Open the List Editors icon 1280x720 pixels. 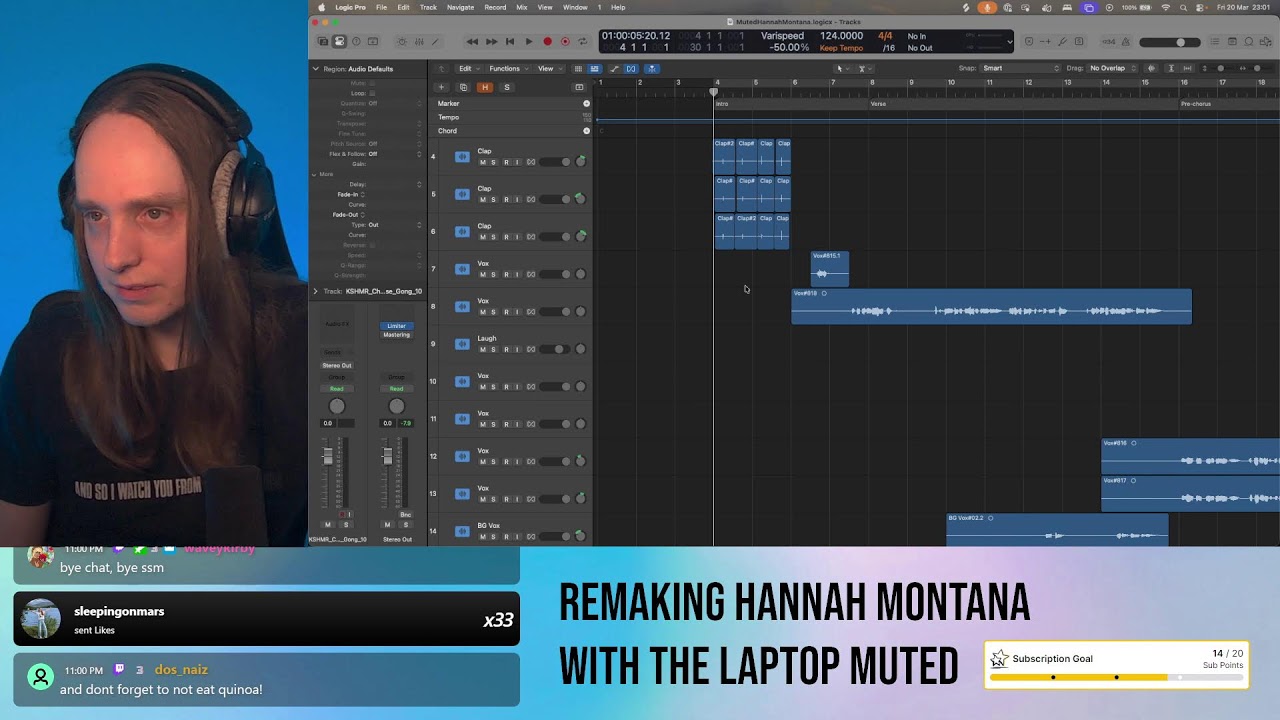tap(1215, 42)
